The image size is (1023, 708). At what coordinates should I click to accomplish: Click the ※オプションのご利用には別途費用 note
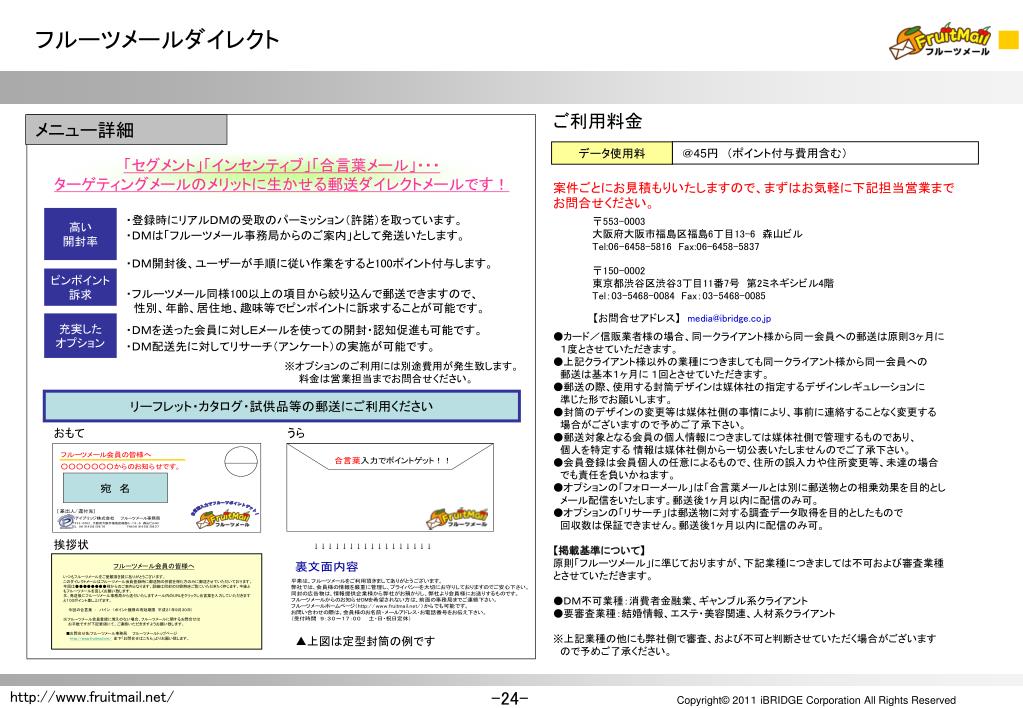pyautogui.click(x=402, y=372)
